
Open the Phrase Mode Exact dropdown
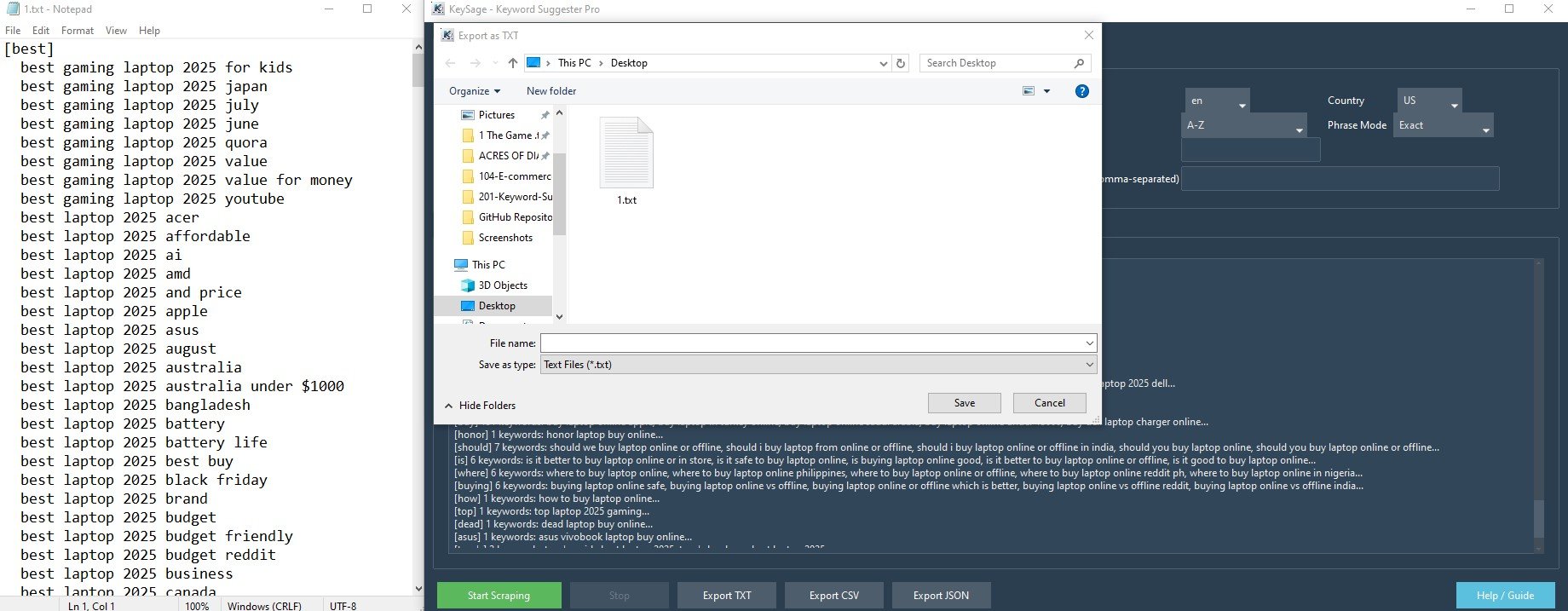[1443, 125]
